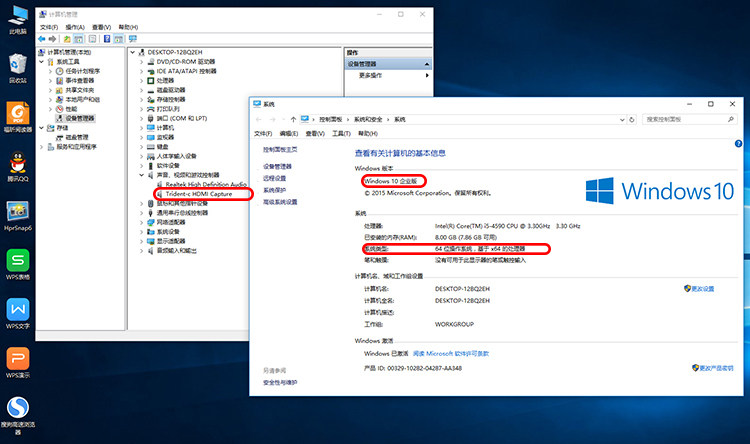Click the search magnifier in System window
This screenshot has height=444, width=750.
[x=731, y=119]
